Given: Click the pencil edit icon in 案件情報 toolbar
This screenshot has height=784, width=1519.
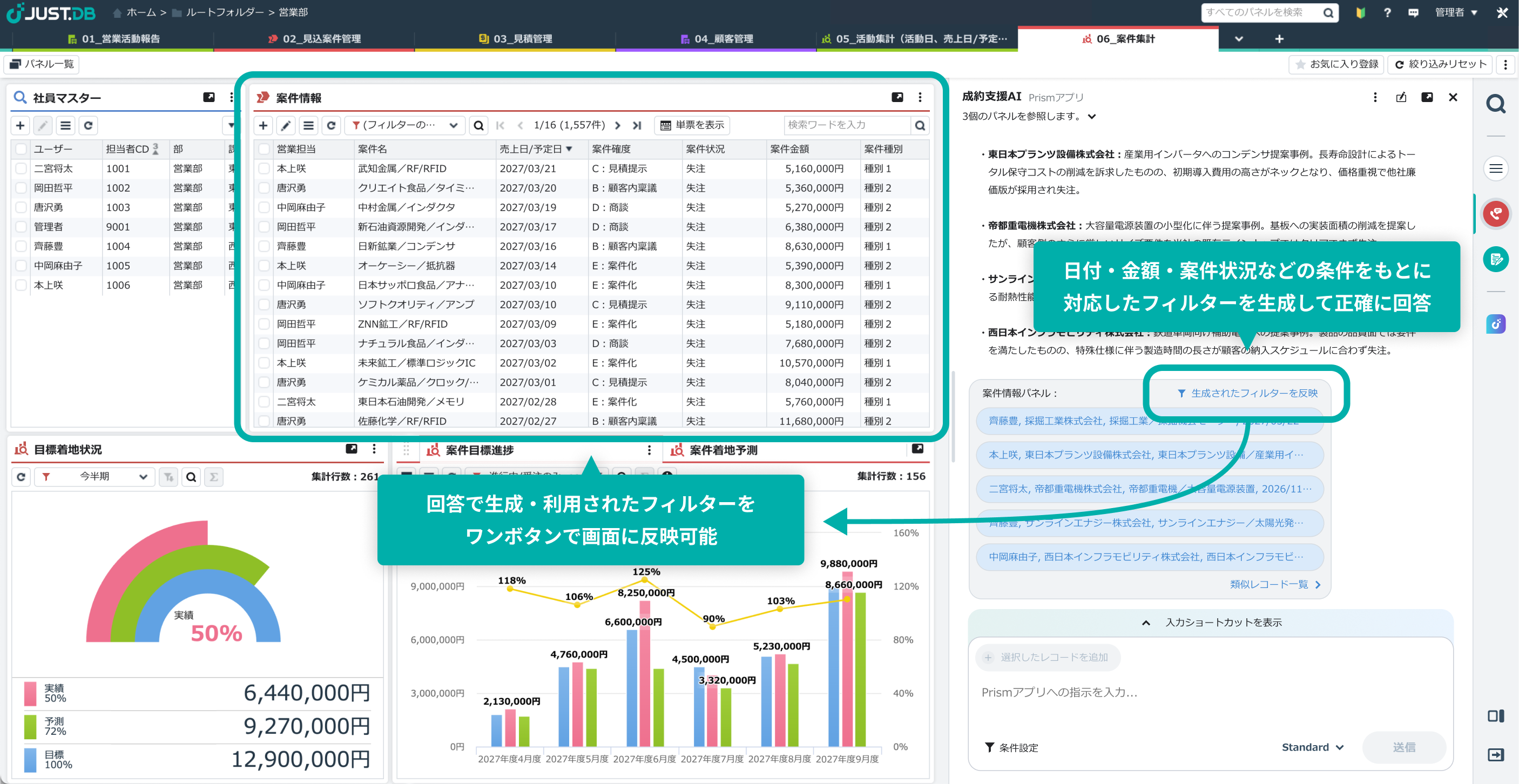Looking at the screenshot, I should tap(286, 126).
